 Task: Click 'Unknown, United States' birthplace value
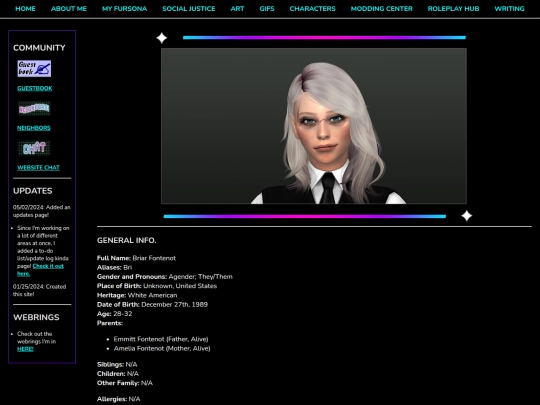pyautogui.click(x=180, y=286)
